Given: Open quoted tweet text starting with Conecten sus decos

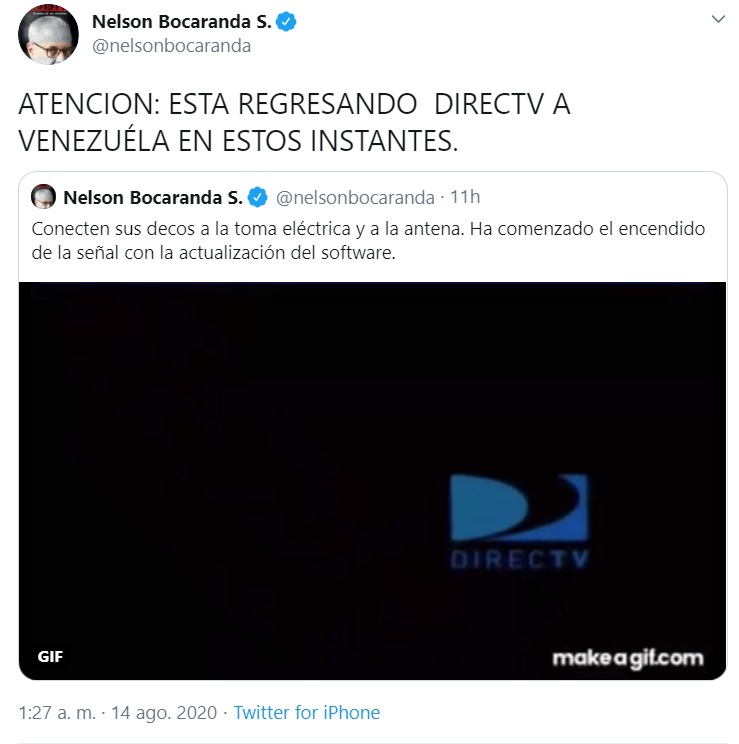Looking at the screenshot, I should pyautogui.click(x=368, y=241).
